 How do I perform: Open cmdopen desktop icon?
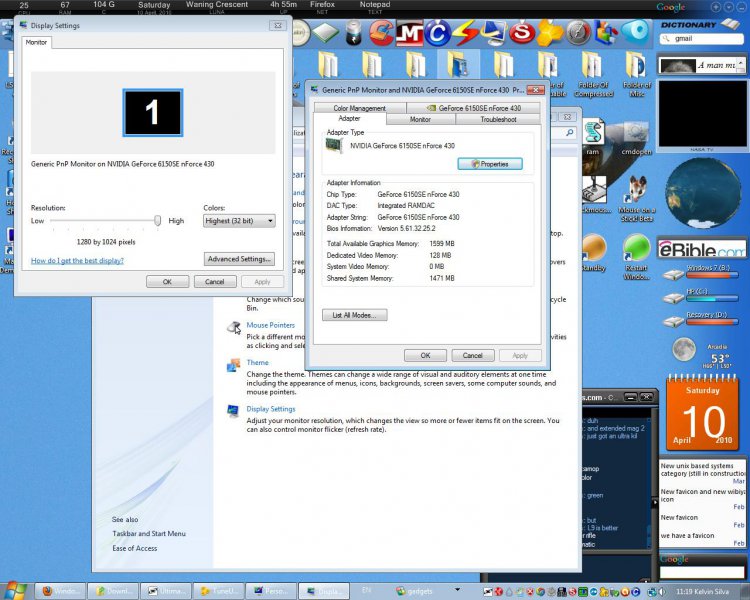(636, 138)
